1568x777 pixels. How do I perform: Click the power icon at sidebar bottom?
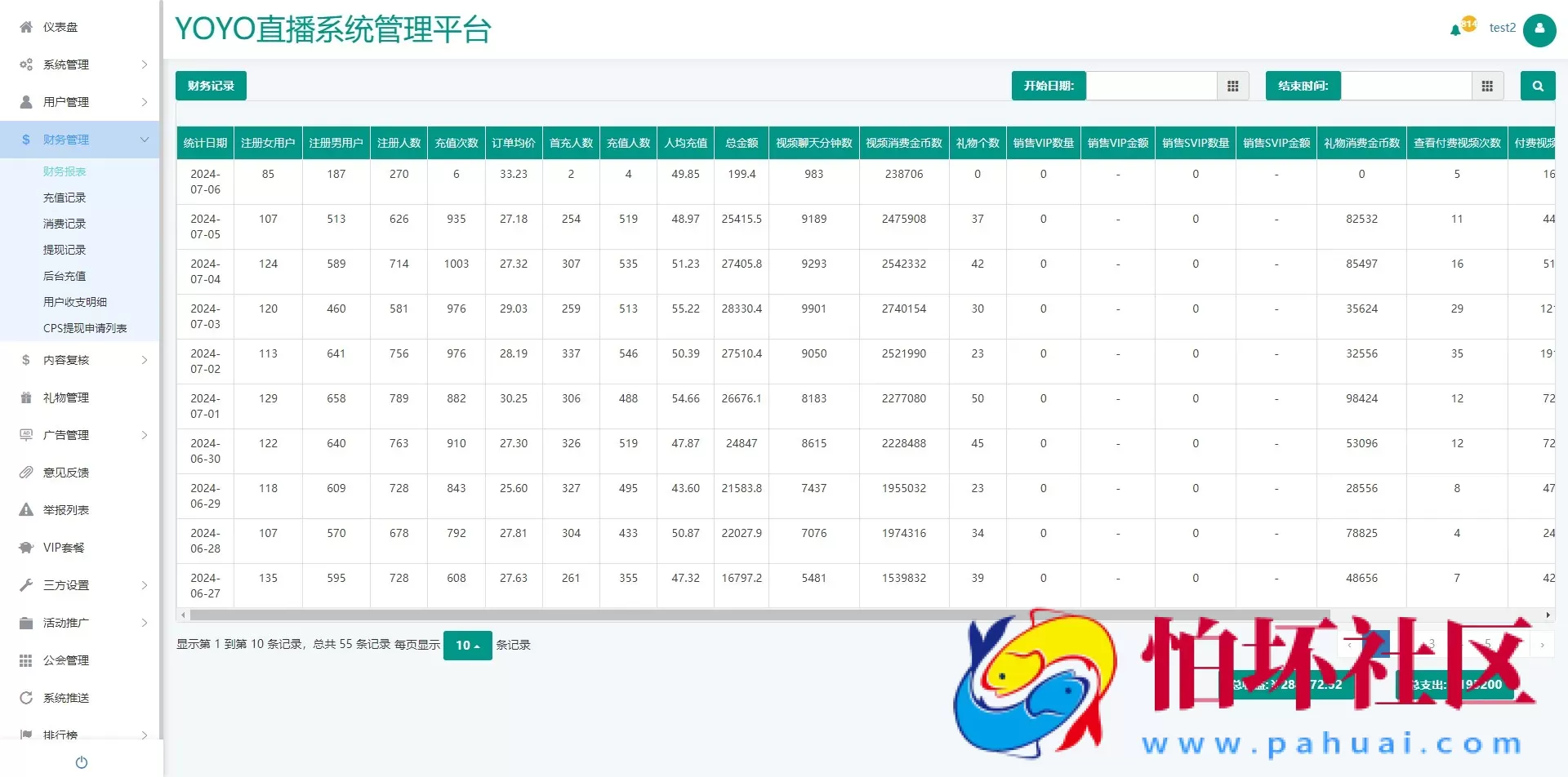click(82, 762)
